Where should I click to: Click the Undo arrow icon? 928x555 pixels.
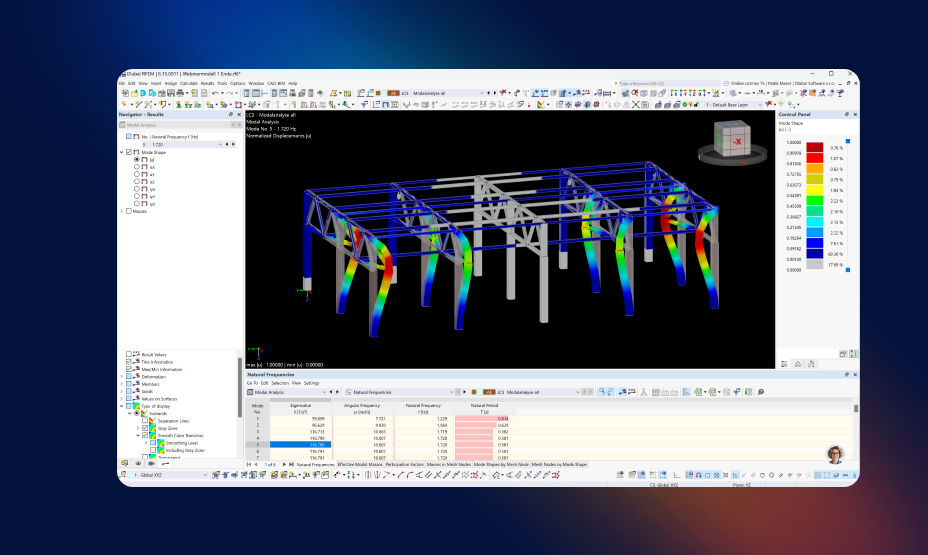coord(215,93)
